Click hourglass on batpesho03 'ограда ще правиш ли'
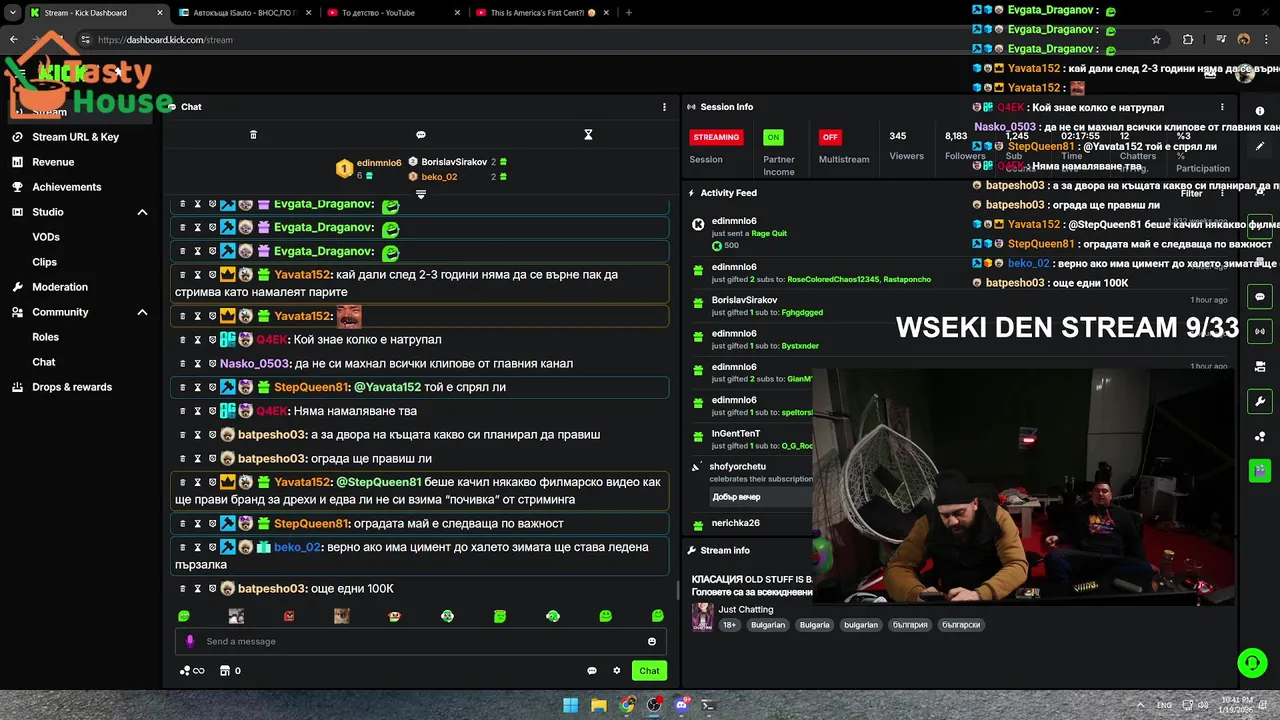 point(197,459)
